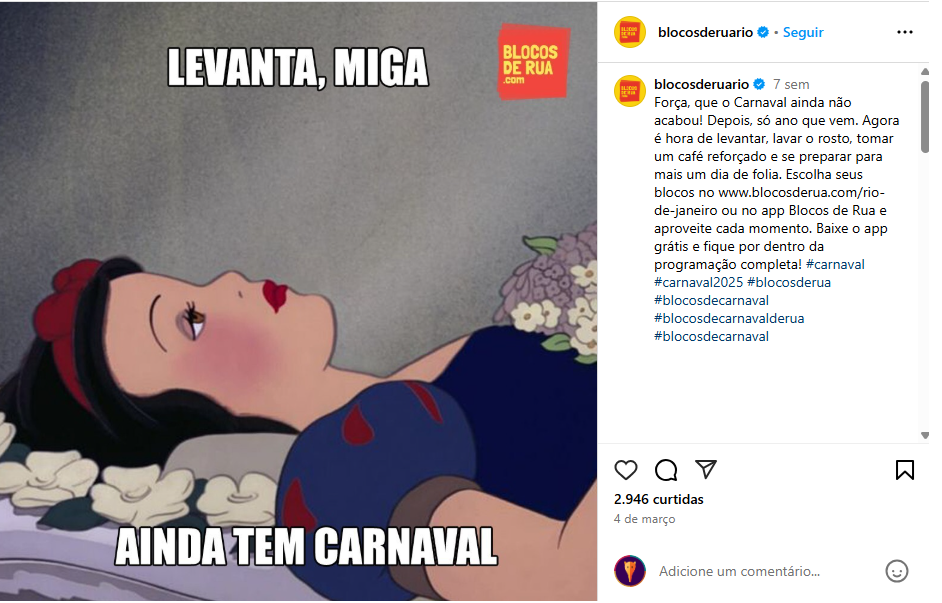Open the emoji picker smiley icon
Screen dimensions: 942x603
[896, 571]
